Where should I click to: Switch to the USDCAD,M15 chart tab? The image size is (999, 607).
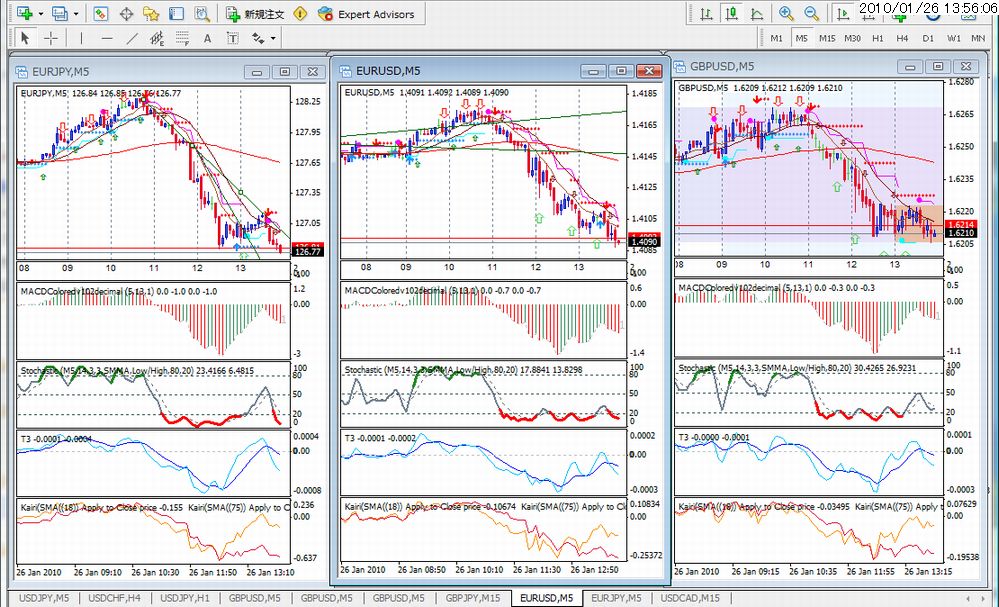pos(690,598)
